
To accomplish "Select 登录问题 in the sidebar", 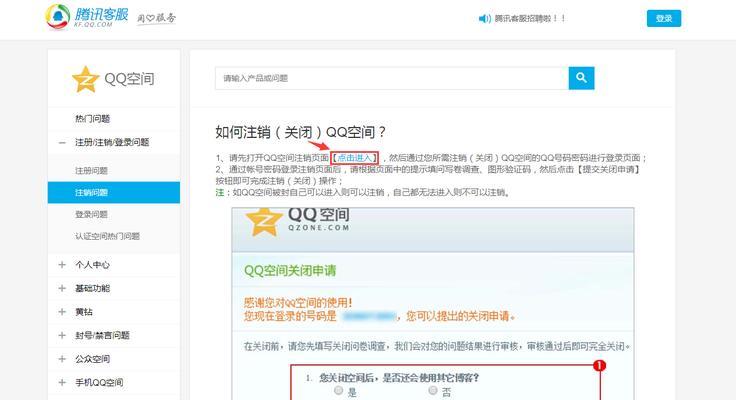I will 91,215.
